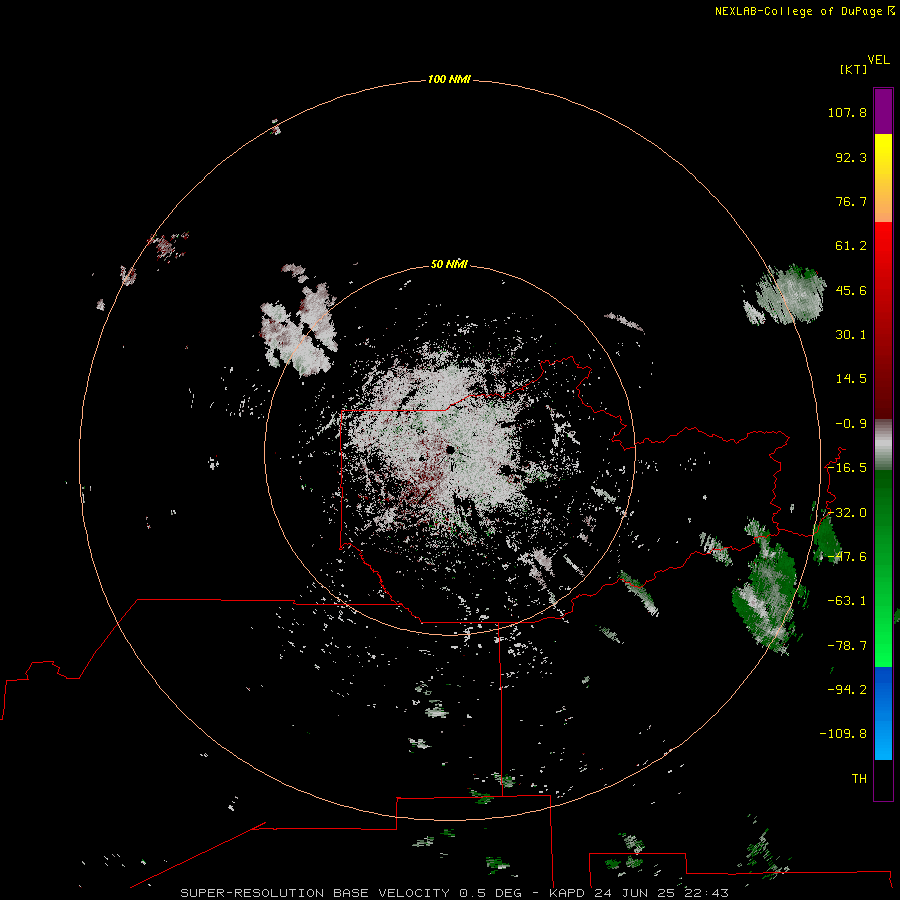900x900 pixels.
Task: Click the TH legend label
Action: coord(859,779)
